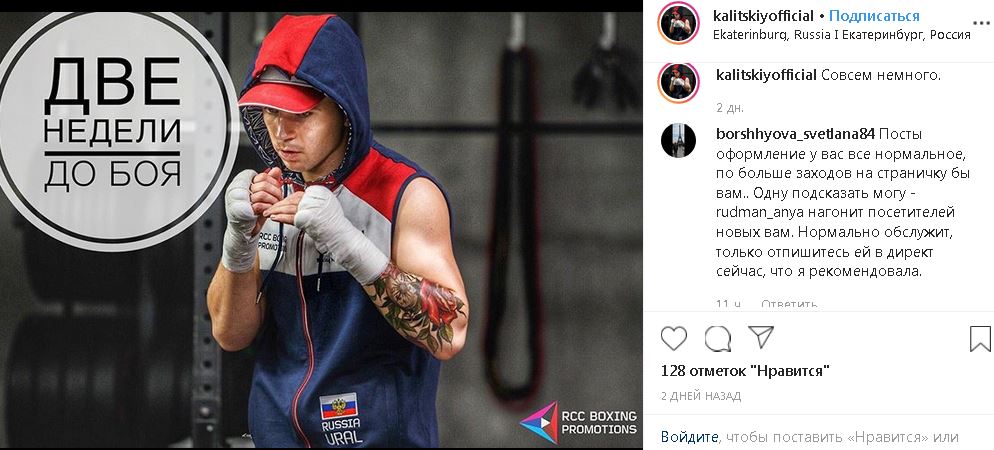Image resolution: width=994 pixels, height=450 pixels.
Task: Like the post with the heart icon
Action: 673,338
